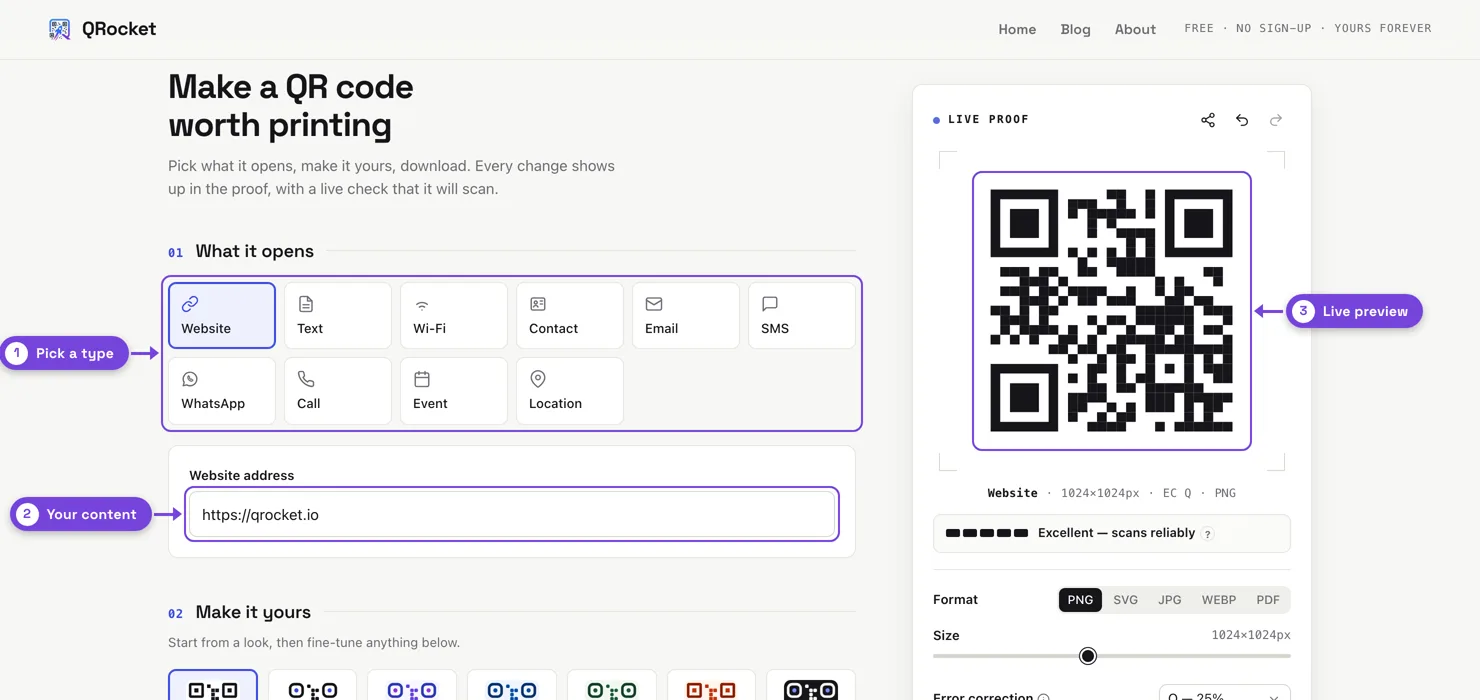The image size is (1480, 700).
Task: Click the QR code live preview image
Action: tap(1111, 311)
